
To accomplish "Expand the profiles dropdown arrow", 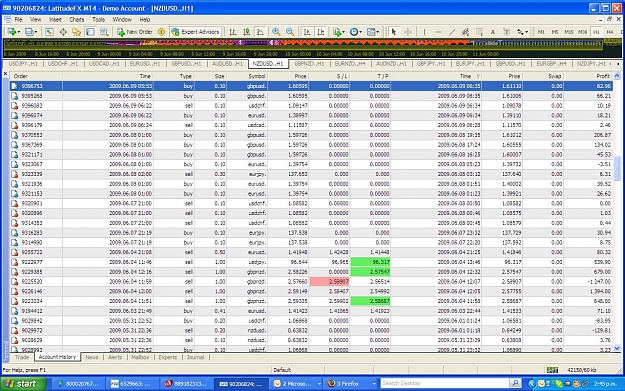I will (35, 32).
